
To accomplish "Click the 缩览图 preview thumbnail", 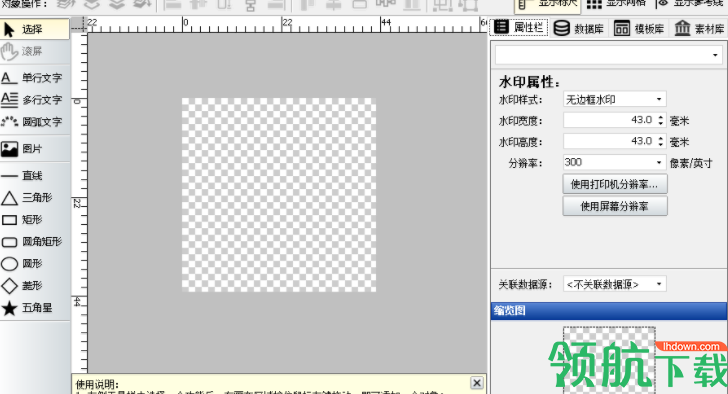I will point(609,360).
